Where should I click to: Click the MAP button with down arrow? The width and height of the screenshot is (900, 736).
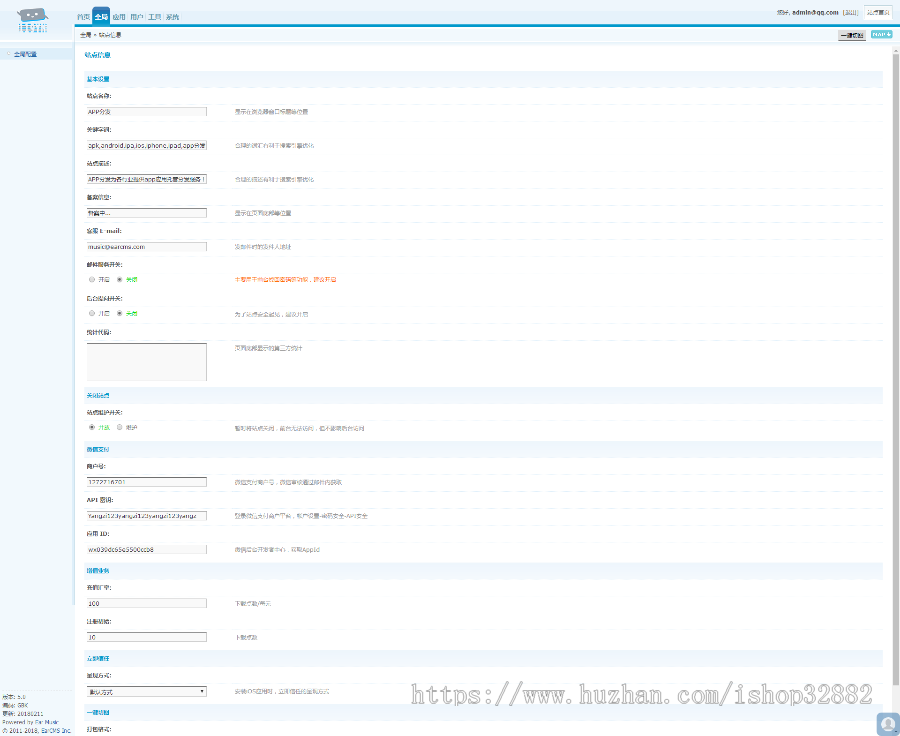tap(881, 34)
